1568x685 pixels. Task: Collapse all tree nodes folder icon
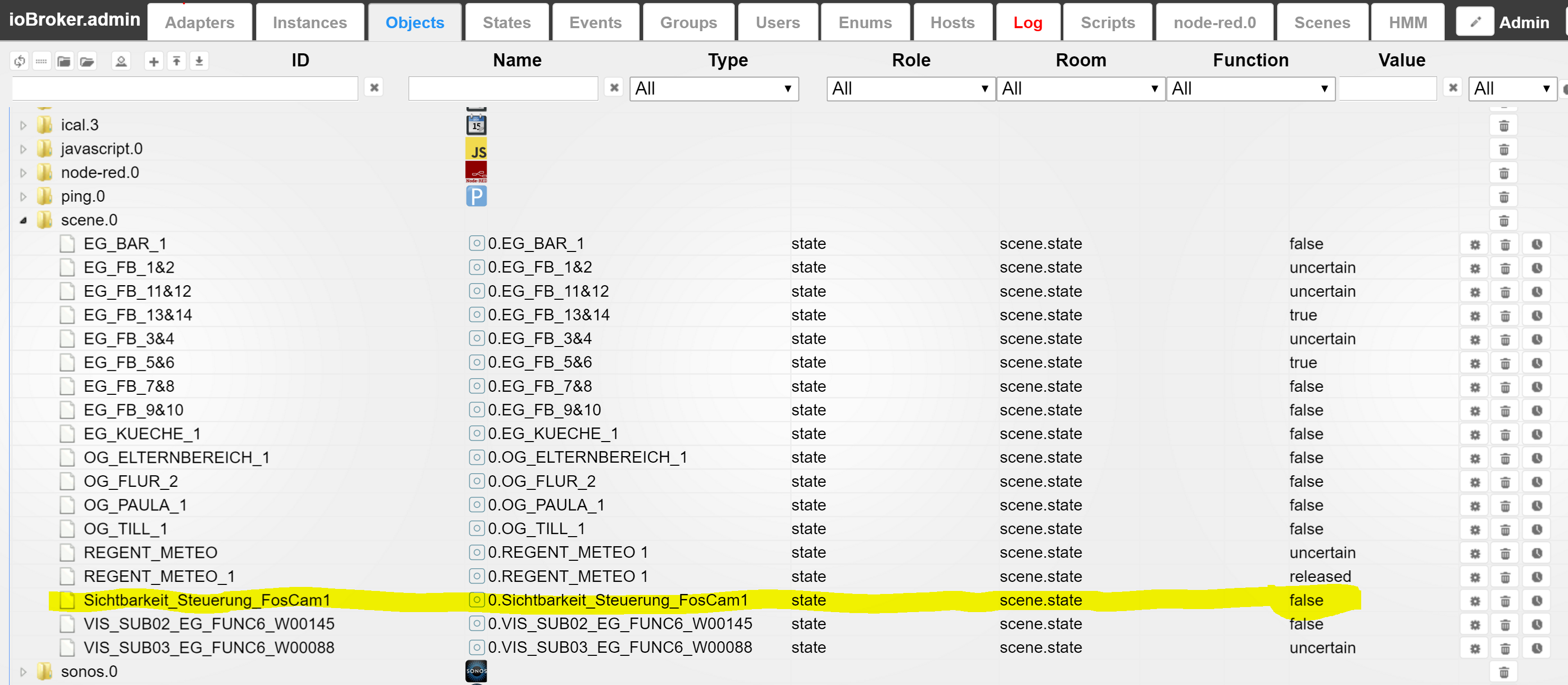click(x=64, y=61)
